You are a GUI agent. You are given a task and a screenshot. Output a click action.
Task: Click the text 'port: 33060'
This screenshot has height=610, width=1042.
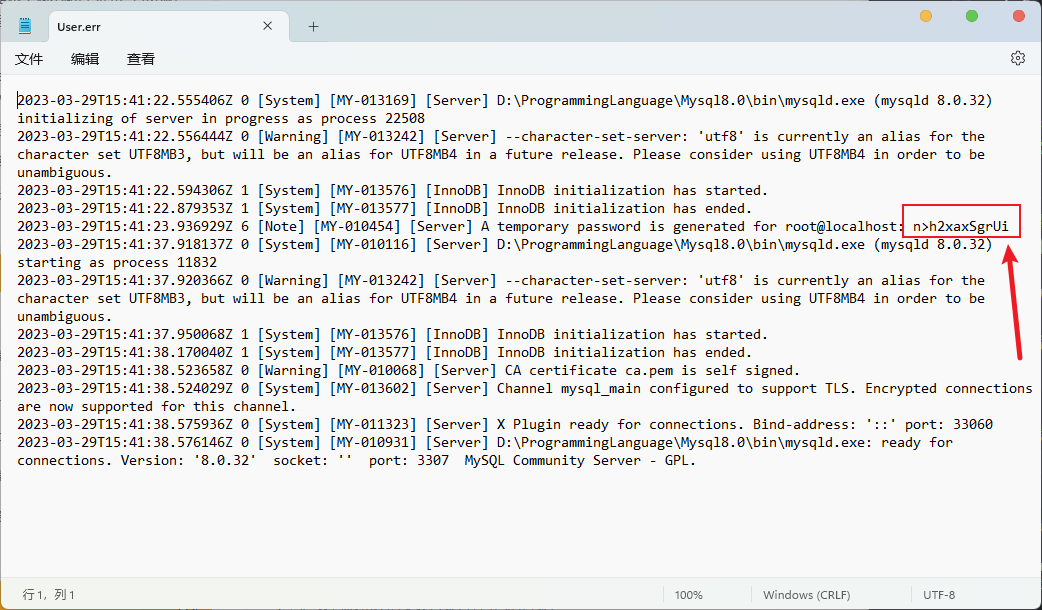pyautogui.click(x=948, y=425)
